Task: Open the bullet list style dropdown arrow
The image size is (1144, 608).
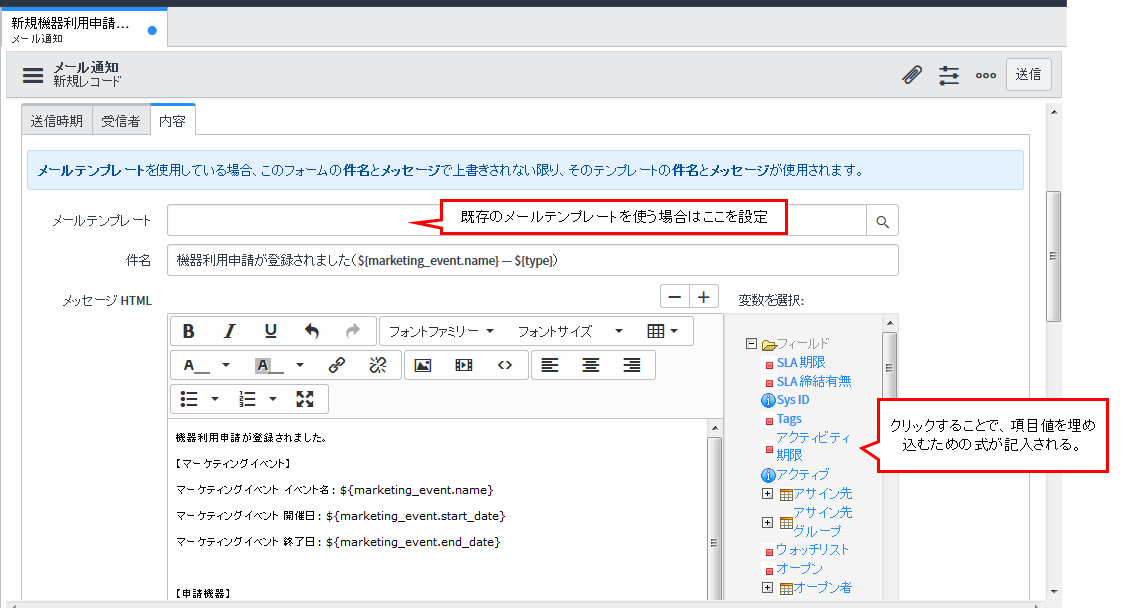Action: click(x=214, y=399)
